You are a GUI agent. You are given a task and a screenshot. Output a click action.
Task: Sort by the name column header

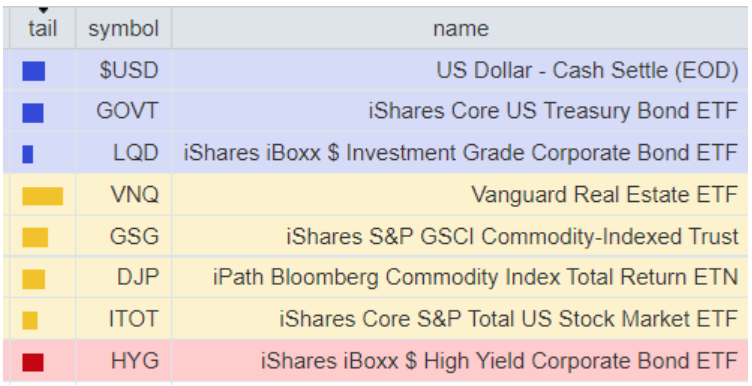click(460, 28)
